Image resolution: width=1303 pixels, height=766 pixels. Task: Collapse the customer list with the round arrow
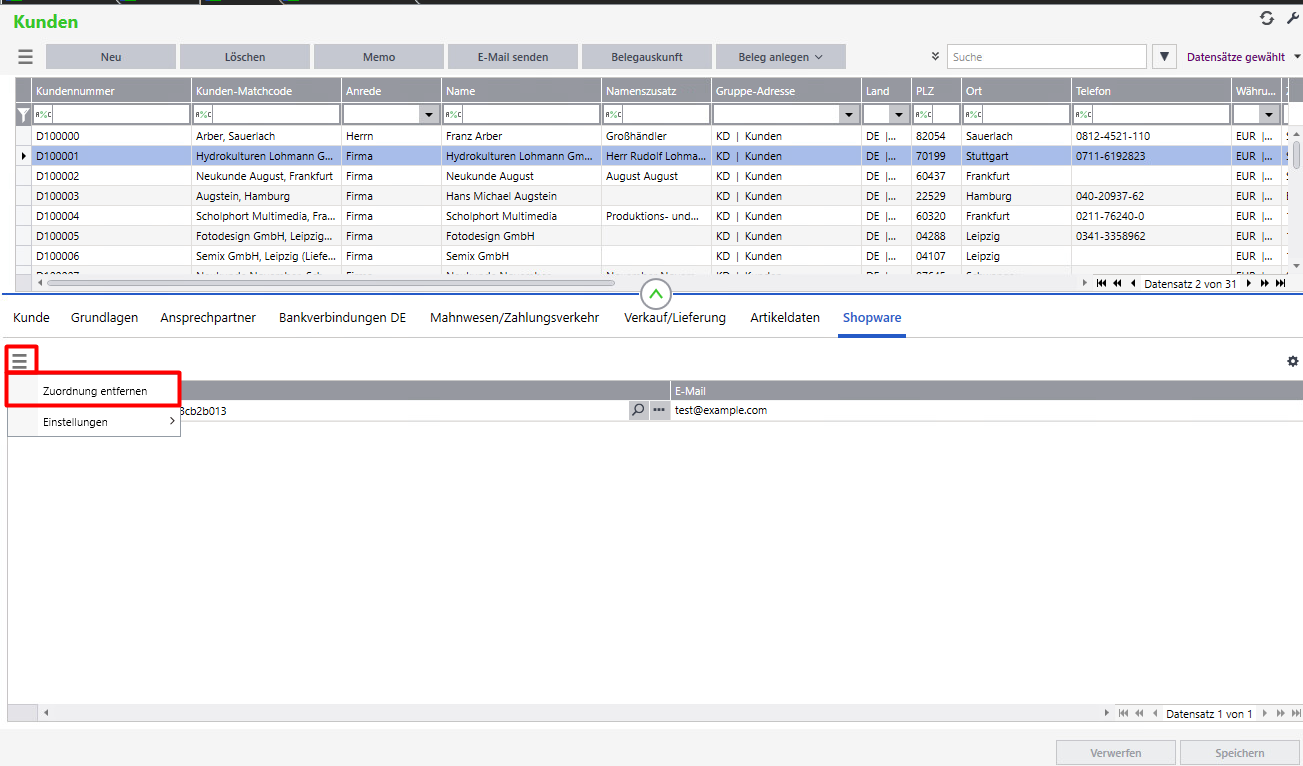656,294
